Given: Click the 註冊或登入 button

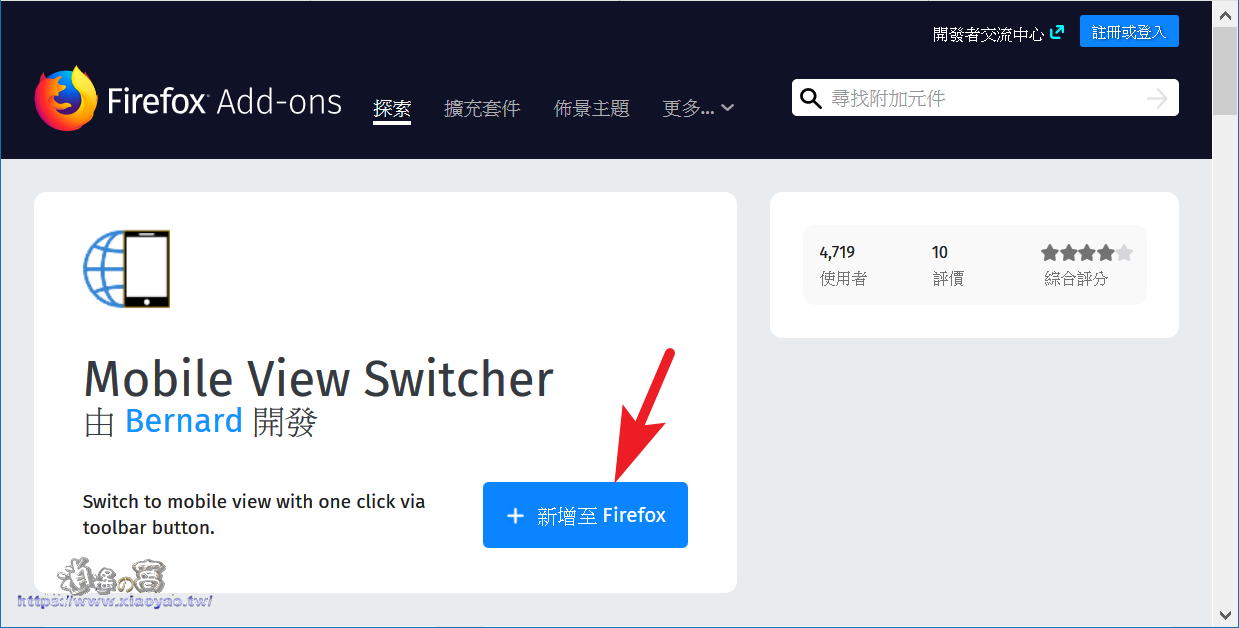Looking at the screenshot, I should (1129, 31).
